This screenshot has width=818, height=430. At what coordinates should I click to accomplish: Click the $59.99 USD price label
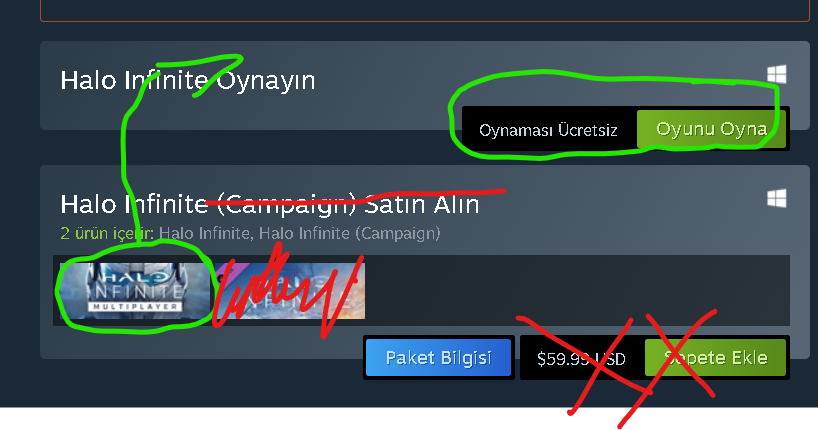[x=581, y=359]
